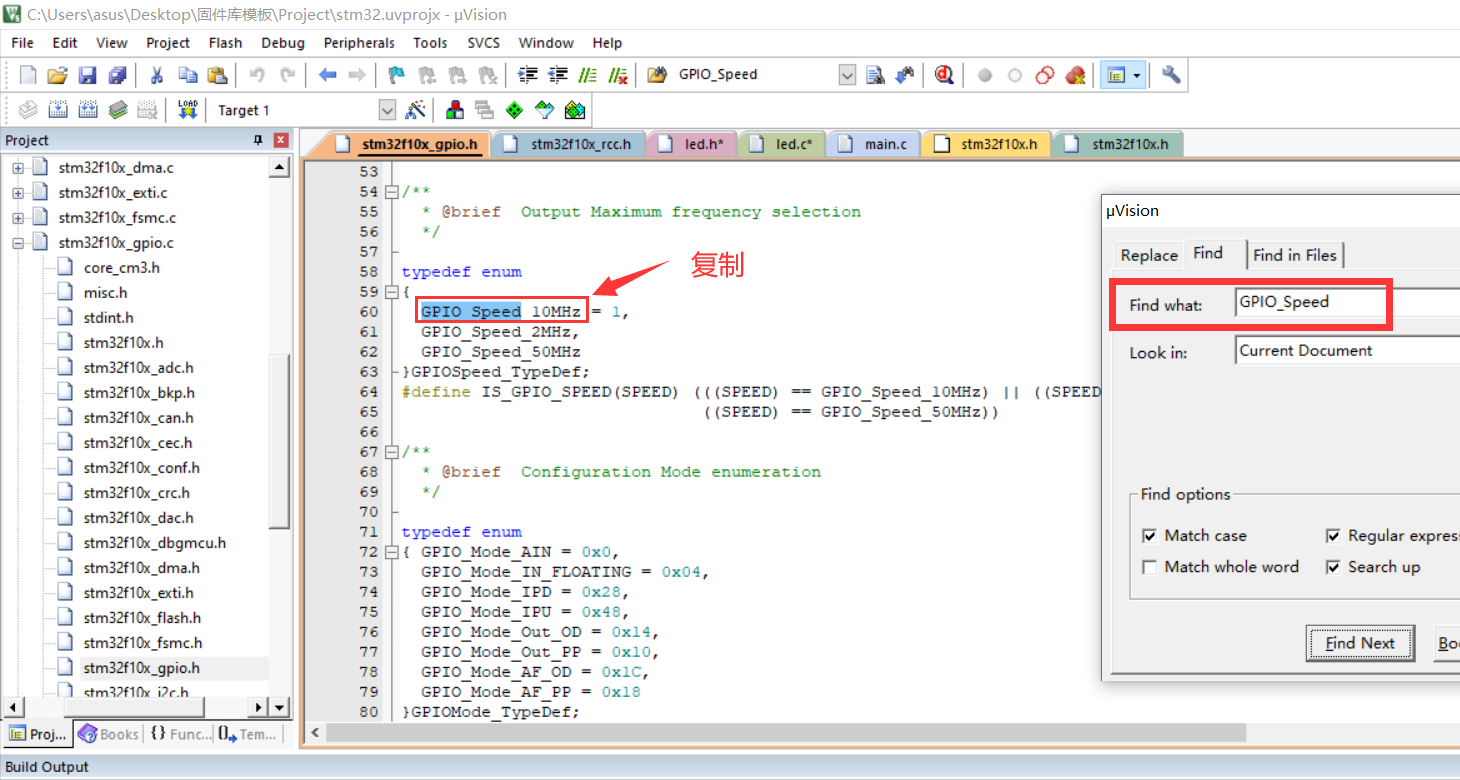Insert a bookmark with the flag icon
This screenshot has height=780, width=1460.
coord(397,75)
